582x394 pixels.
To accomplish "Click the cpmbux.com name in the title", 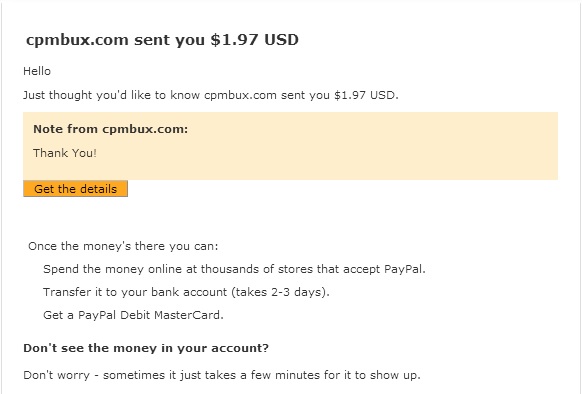I will 77,40.
